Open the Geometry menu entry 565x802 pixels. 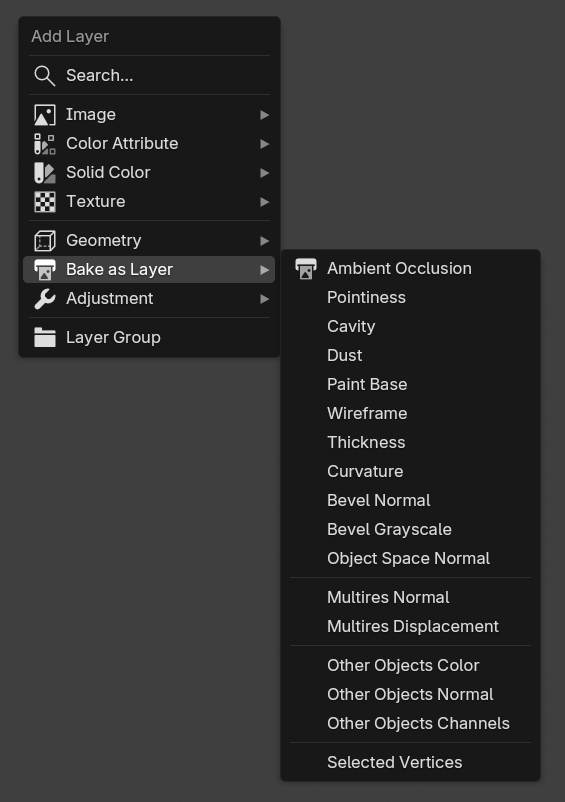coord(149,240)
